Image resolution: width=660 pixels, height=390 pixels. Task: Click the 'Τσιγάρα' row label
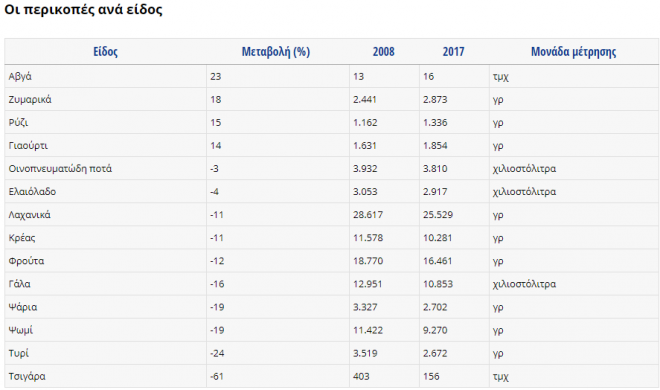tap(27, 376)
